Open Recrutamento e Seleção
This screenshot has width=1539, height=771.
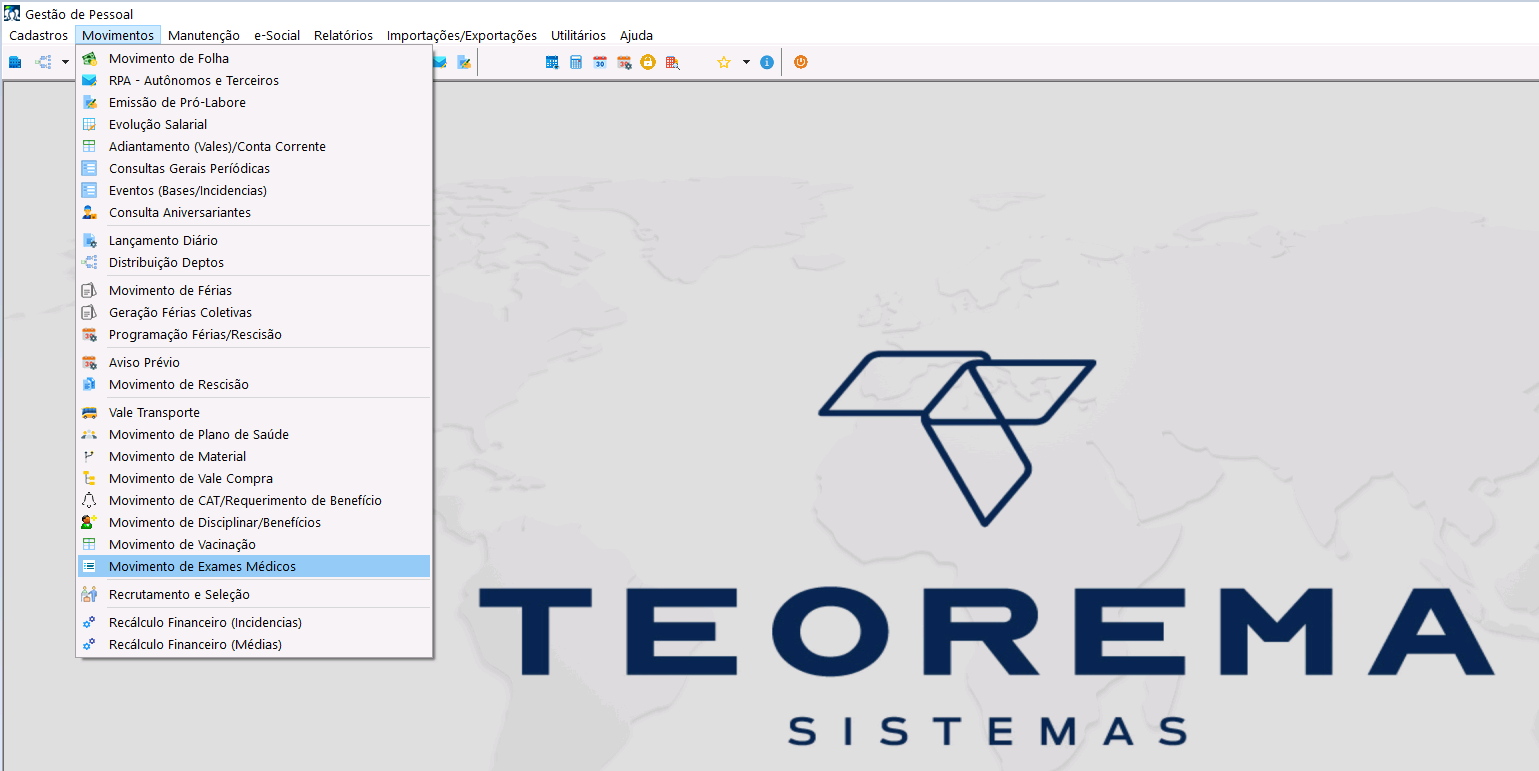254,595
